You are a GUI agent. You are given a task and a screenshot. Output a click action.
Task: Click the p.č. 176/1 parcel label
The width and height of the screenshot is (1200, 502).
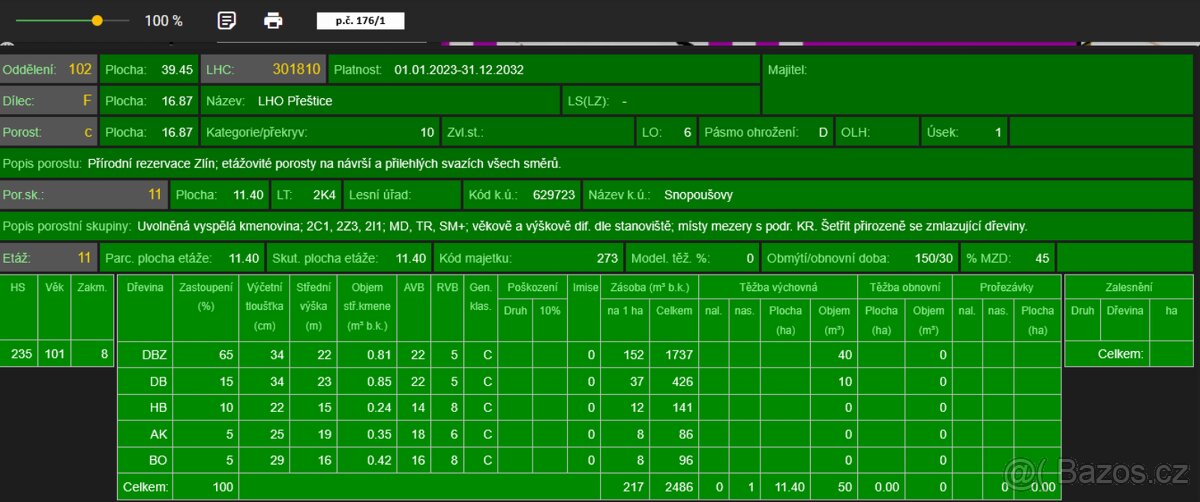[360, 20]
